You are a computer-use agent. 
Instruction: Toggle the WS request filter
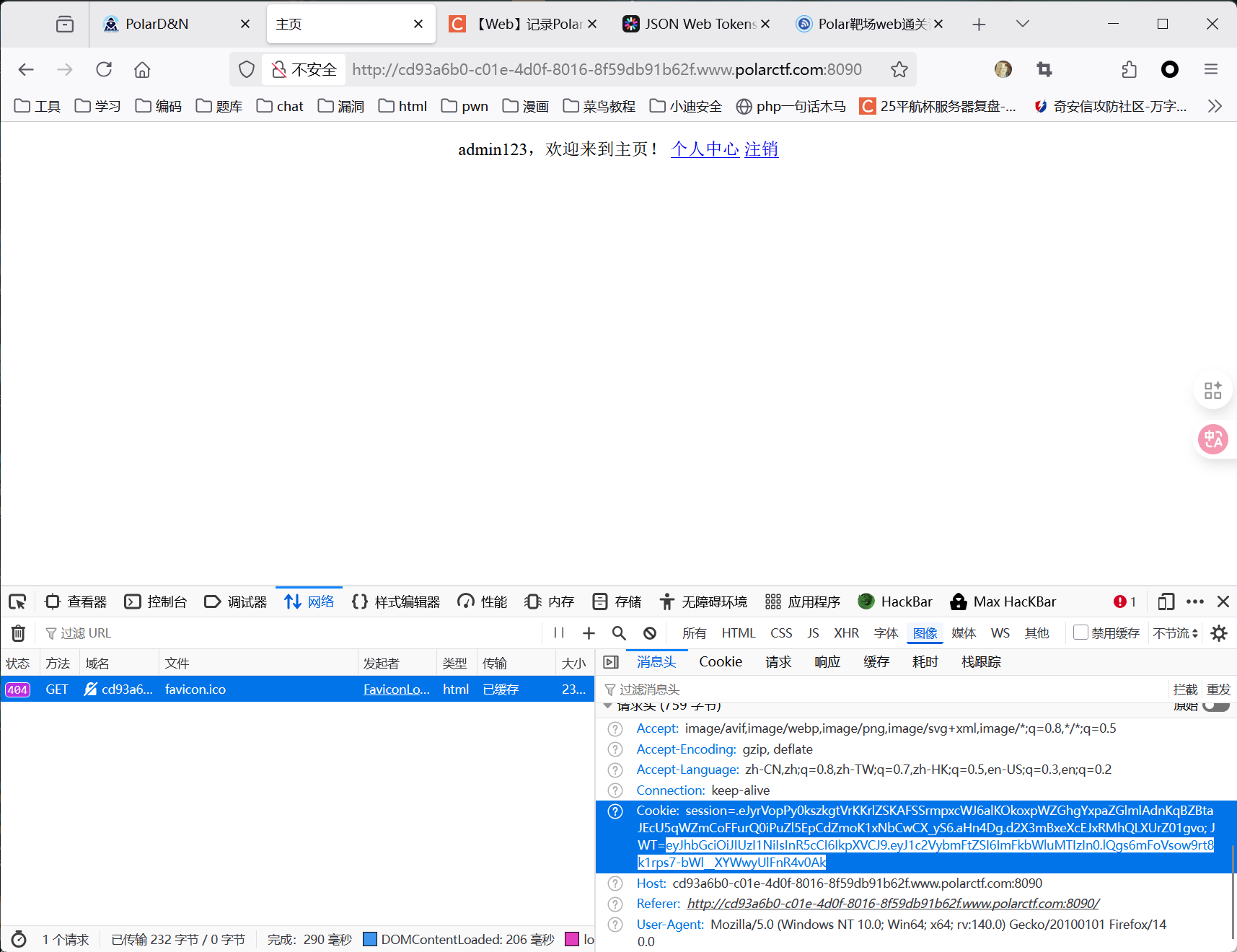[1000, 633]
